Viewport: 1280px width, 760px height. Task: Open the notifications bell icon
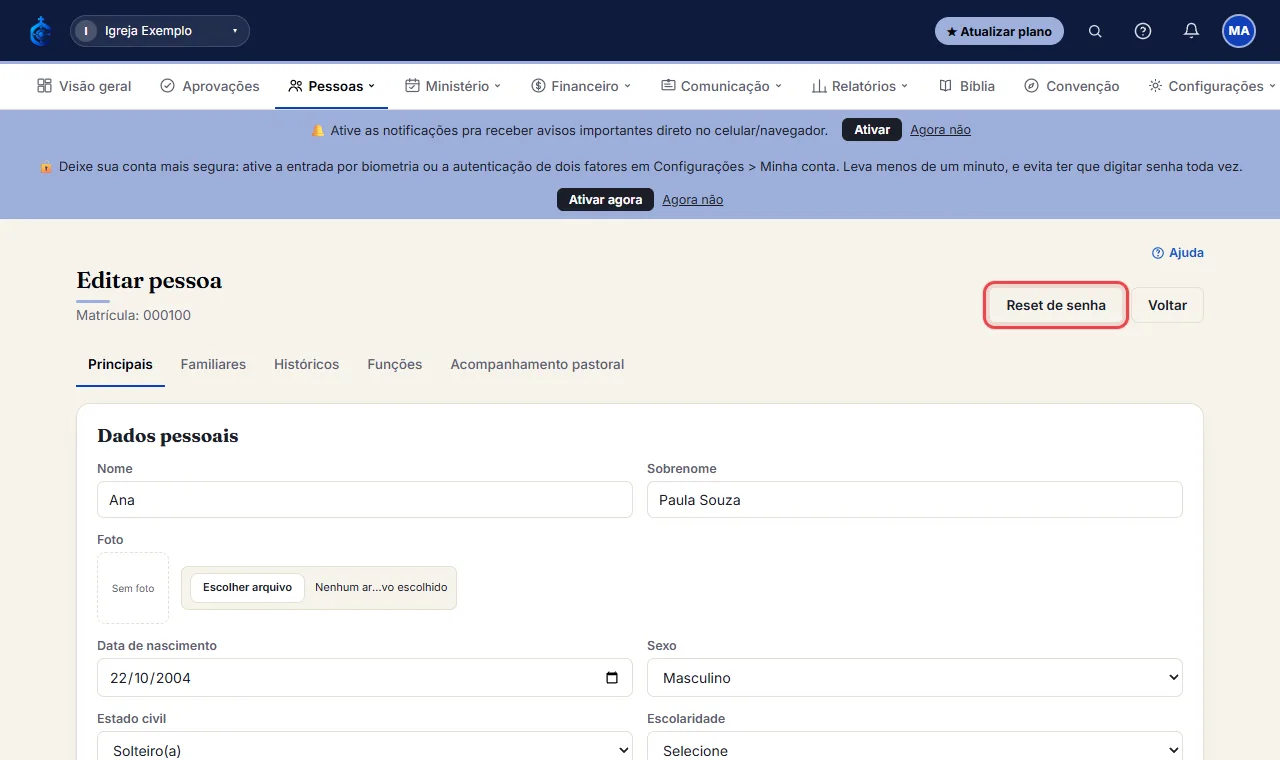click(1191, 31)
